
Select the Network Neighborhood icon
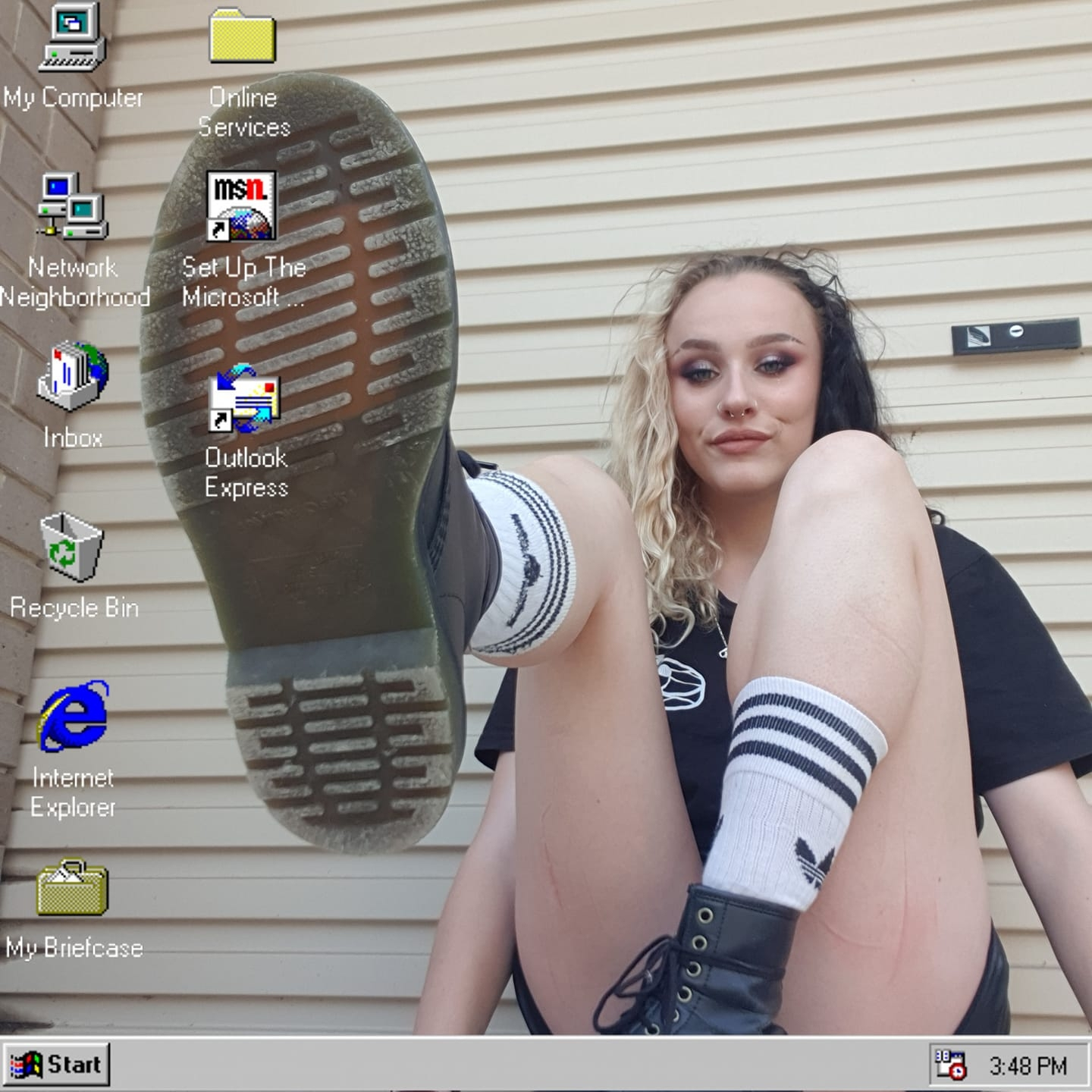[x=73, y=206]
